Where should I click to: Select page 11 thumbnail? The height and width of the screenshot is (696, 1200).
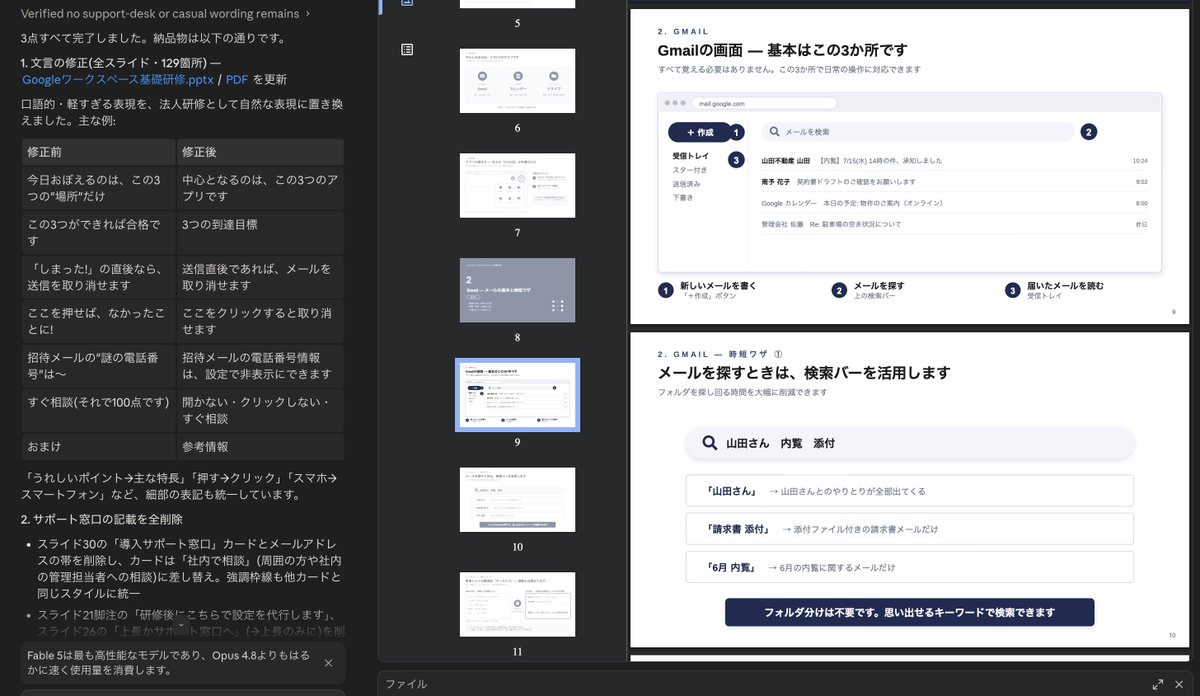tap(517, 604)
